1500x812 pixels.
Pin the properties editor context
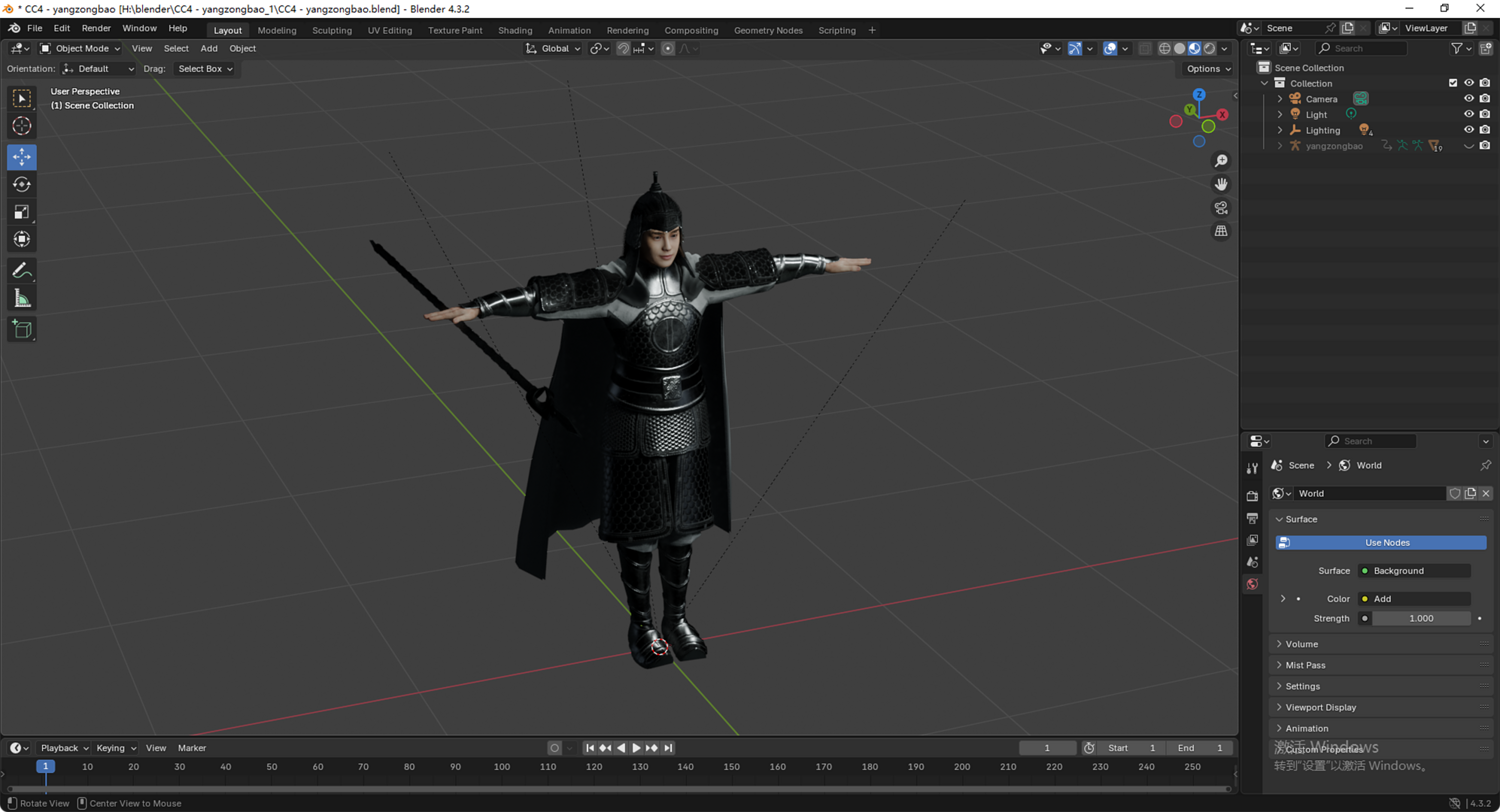(x=1485, y=465)
